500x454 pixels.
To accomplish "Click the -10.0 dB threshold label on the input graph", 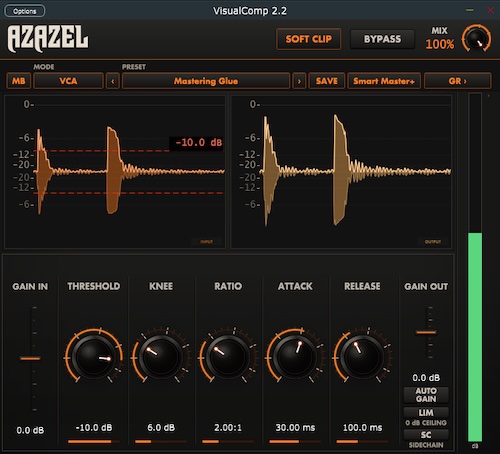I will [196, 143].
